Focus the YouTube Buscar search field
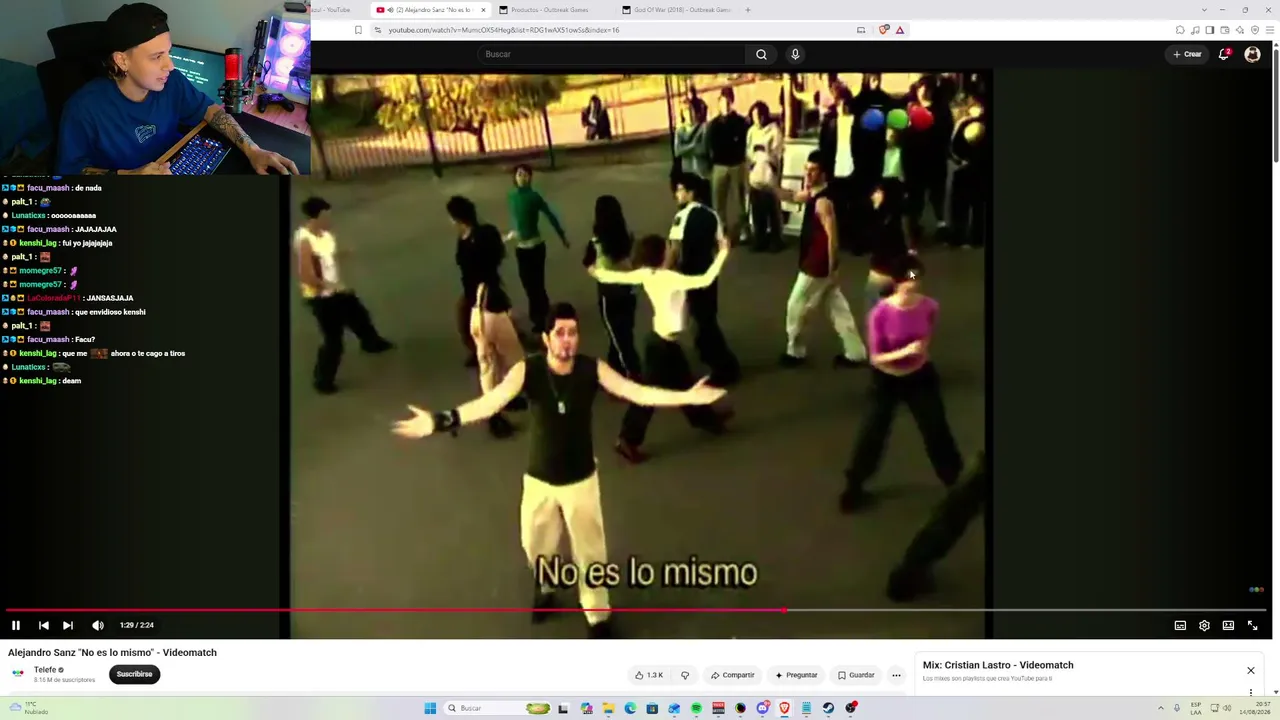 coord(612,54)
